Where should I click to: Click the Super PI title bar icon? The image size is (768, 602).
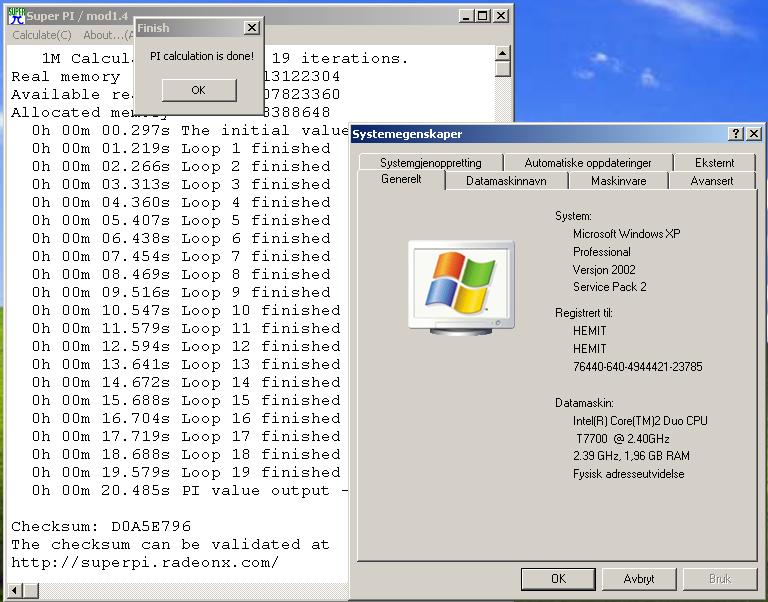(16, 16)
